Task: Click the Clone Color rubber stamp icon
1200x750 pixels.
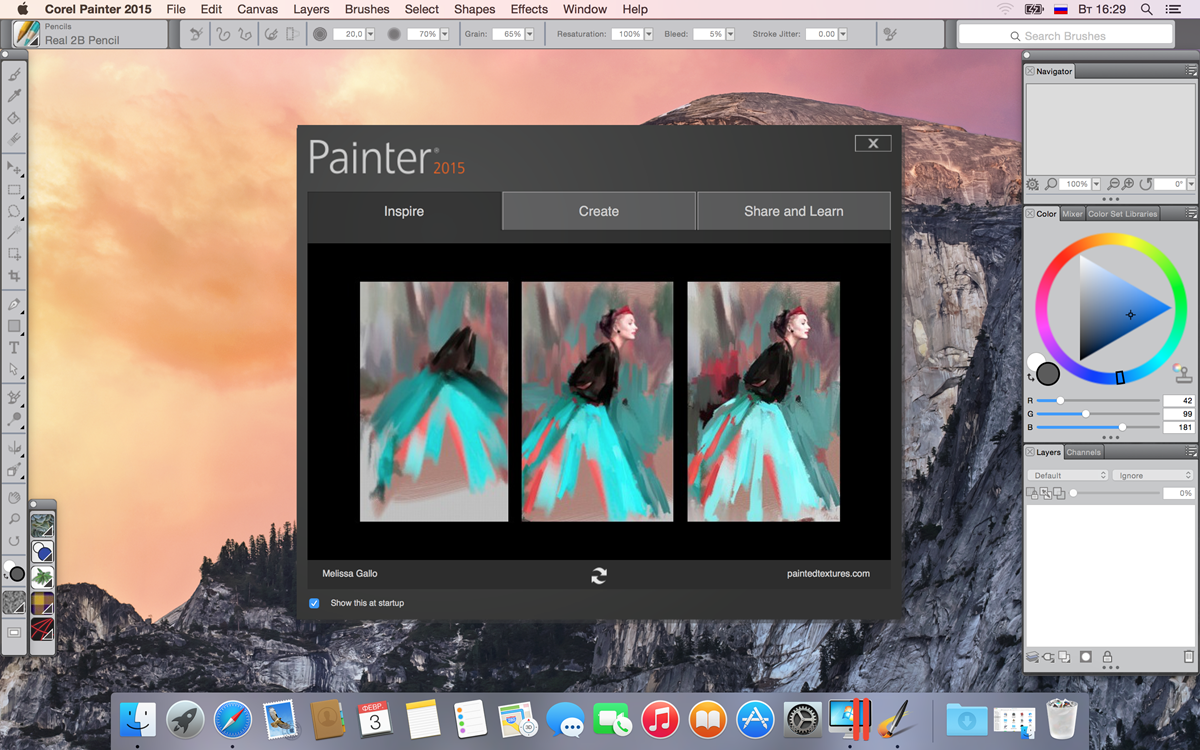Action: coord(1183,375)
